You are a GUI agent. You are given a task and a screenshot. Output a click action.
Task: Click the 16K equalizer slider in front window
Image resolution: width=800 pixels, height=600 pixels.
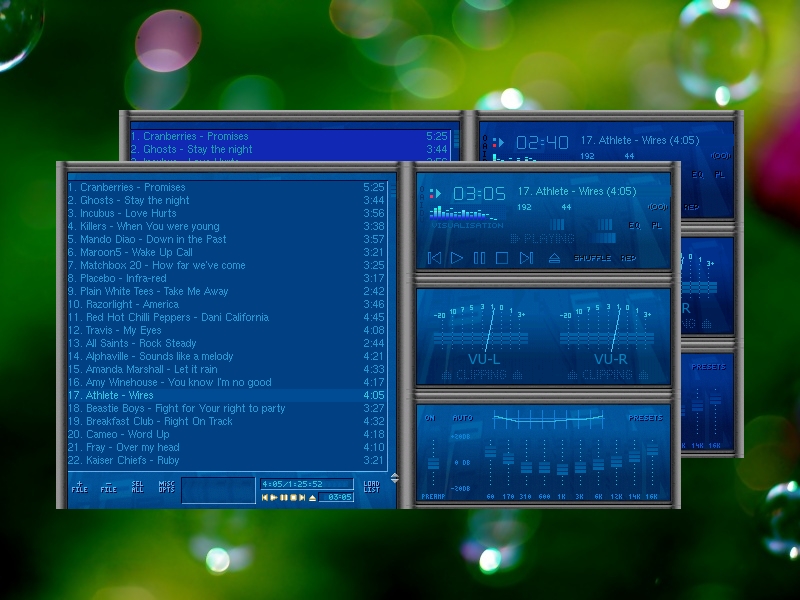[652, 450]
